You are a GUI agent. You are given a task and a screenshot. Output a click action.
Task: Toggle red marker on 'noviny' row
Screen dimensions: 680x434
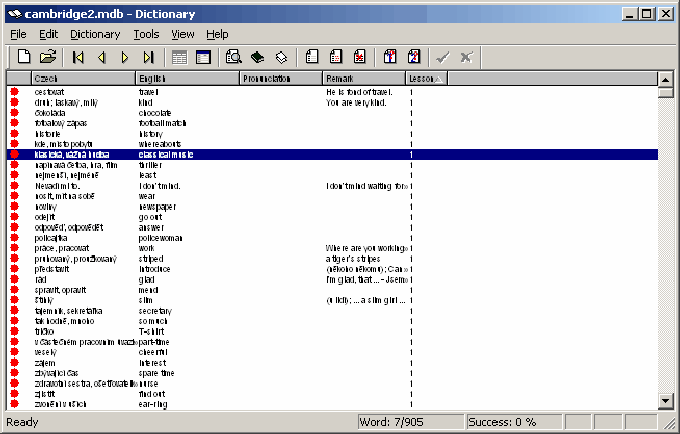point(14,206)
